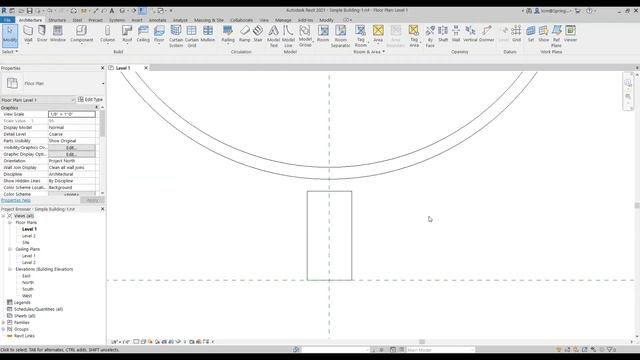This screenshot has height=360, width=640.
Task: Expand the Groups tree node
Action: 3,329
